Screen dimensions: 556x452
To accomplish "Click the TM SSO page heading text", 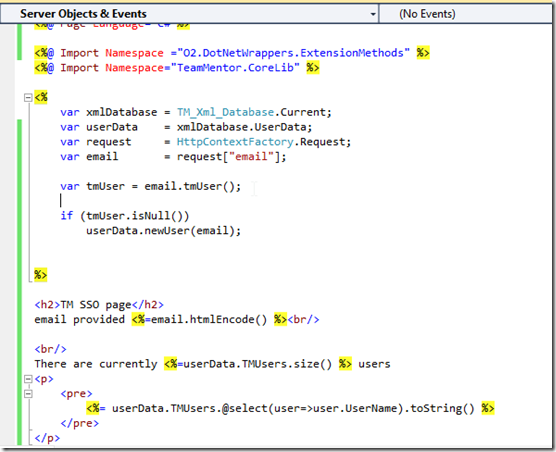I will [96, 305].
